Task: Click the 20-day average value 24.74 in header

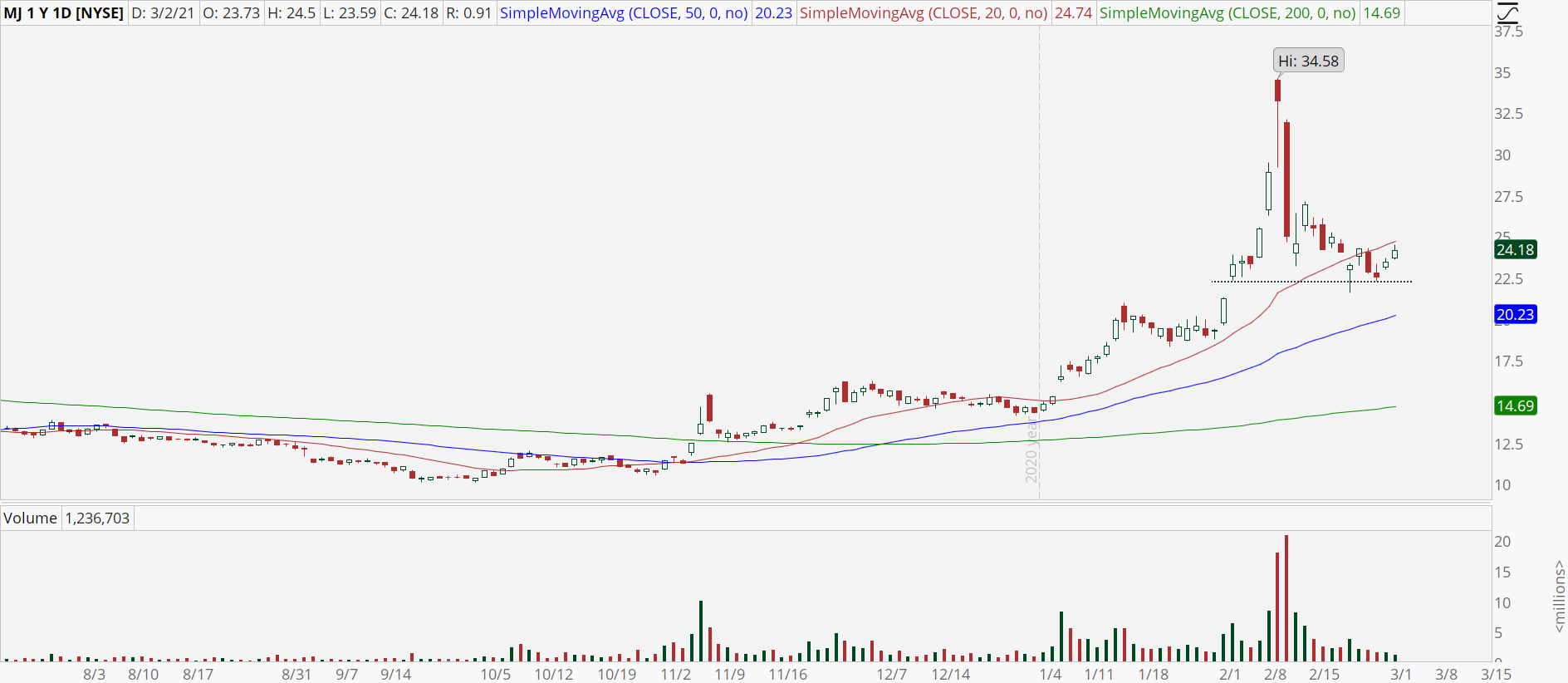Action: tap(1073, 13)
